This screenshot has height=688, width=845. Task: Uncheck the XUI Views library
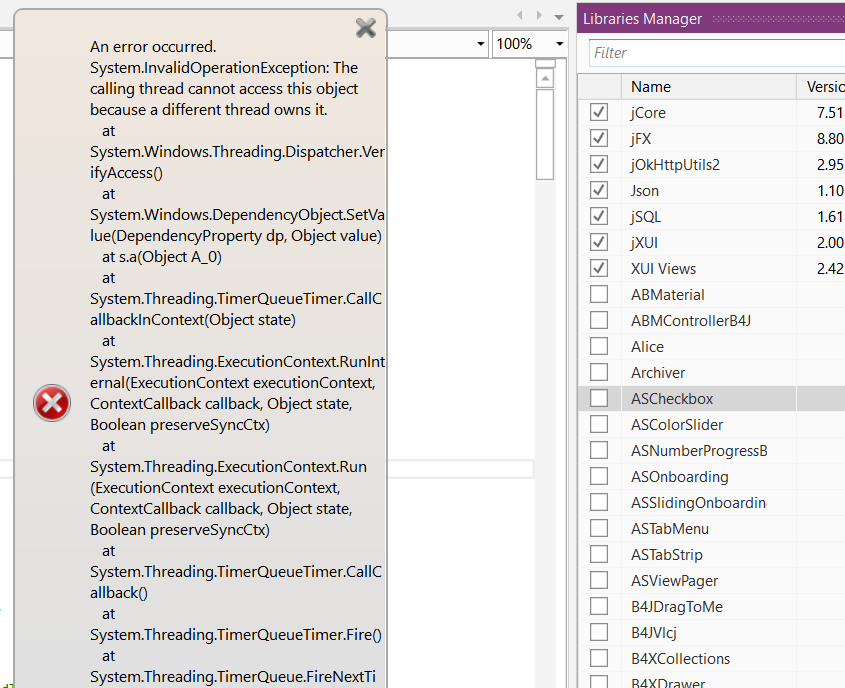(599, 268)
